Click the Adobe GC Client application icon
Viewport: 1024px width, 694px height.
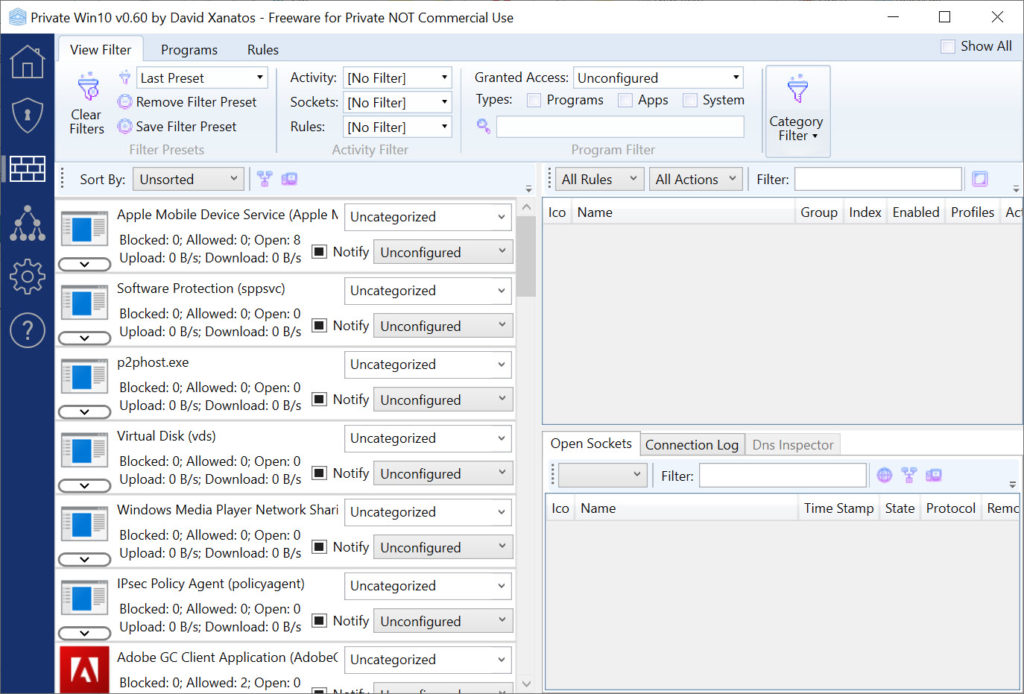point(84,669)
